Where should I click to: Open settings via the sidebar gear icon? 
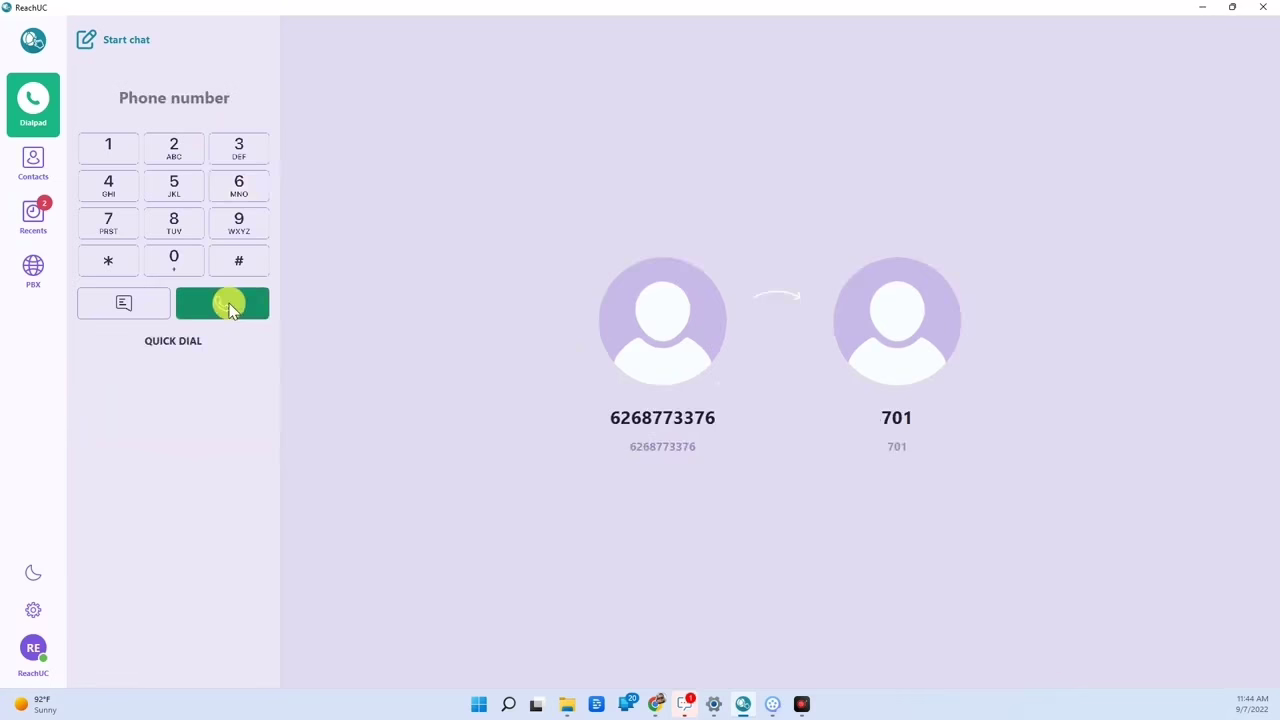click(x=33, y=610)
